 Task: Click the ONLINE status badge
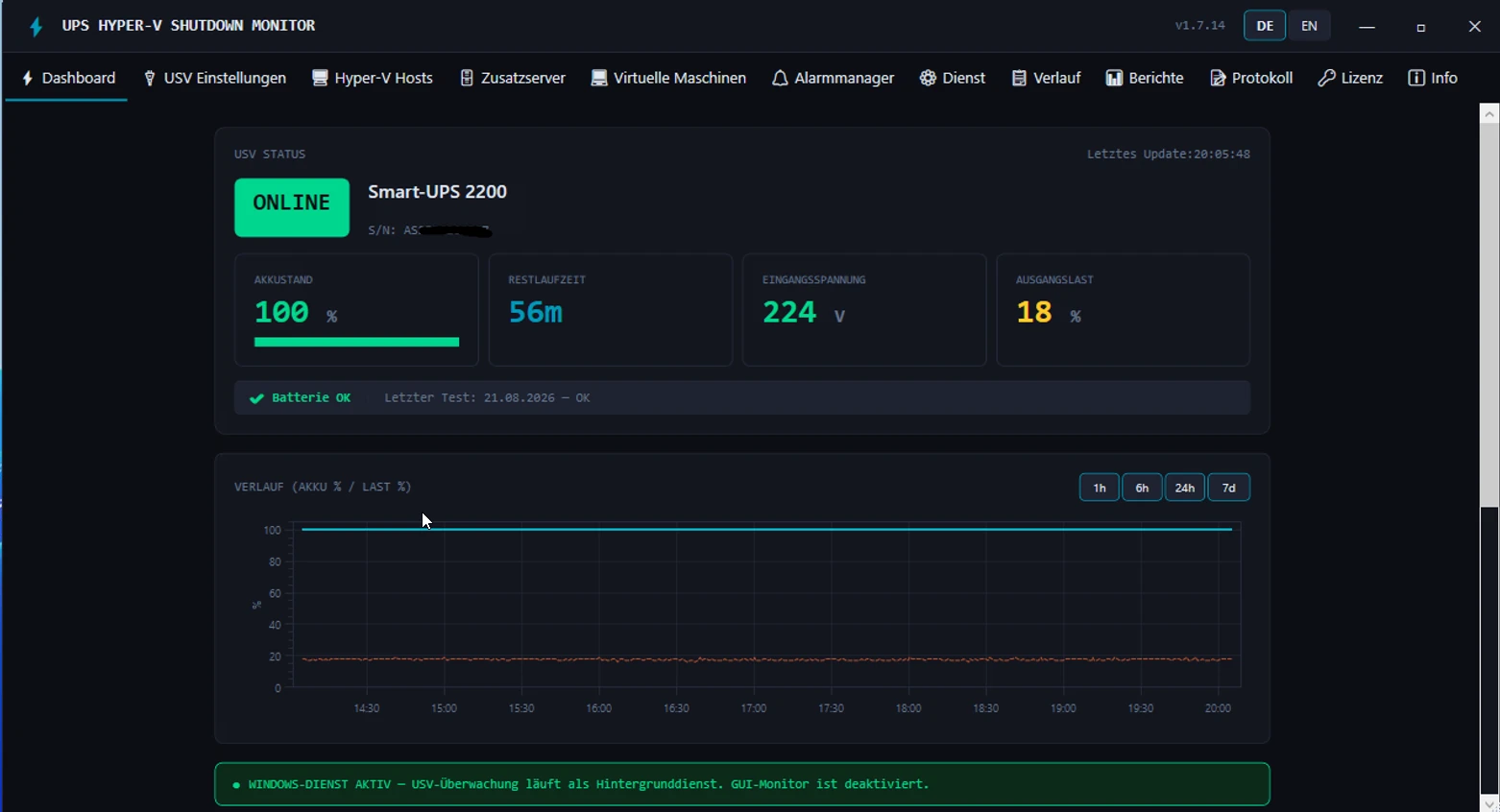292,207
